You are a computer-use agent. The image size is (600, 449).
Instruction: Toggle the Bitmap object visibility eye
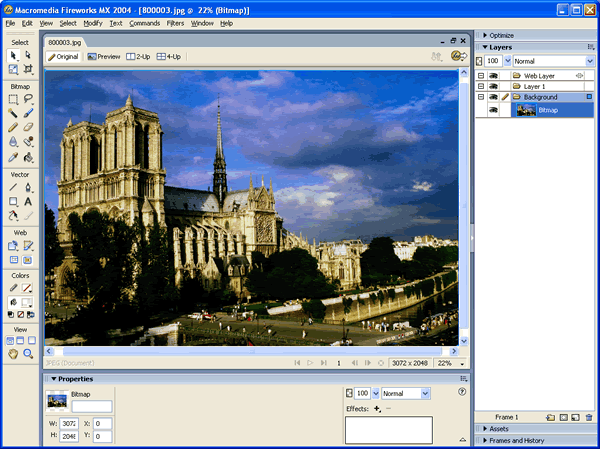point(493,110)
